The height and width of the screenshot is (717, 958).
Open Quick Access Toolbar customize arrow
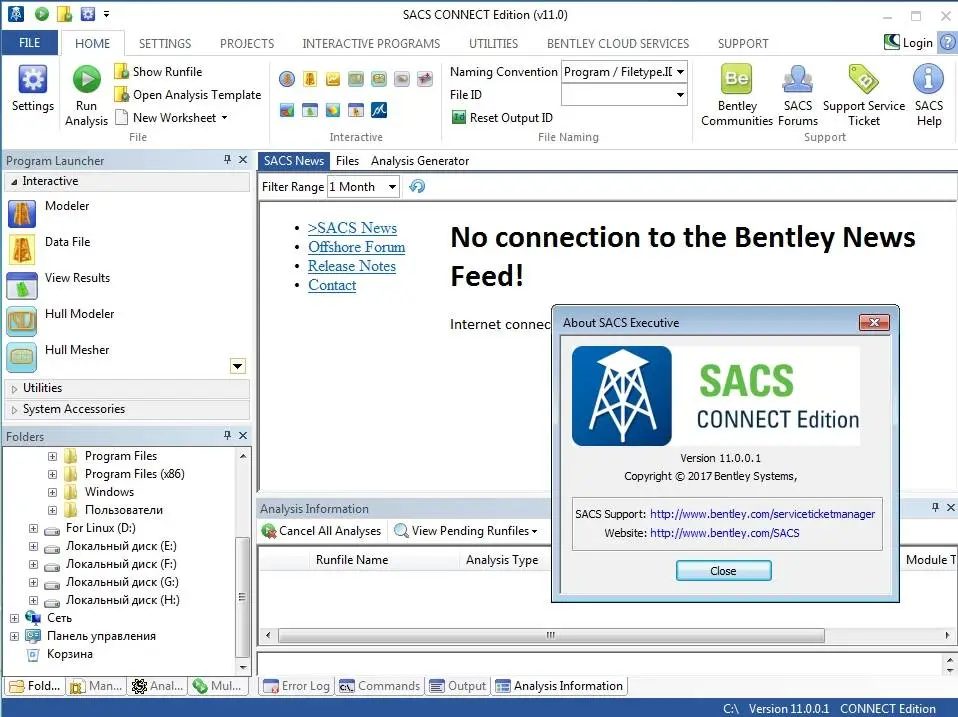[x=106, y=13]
